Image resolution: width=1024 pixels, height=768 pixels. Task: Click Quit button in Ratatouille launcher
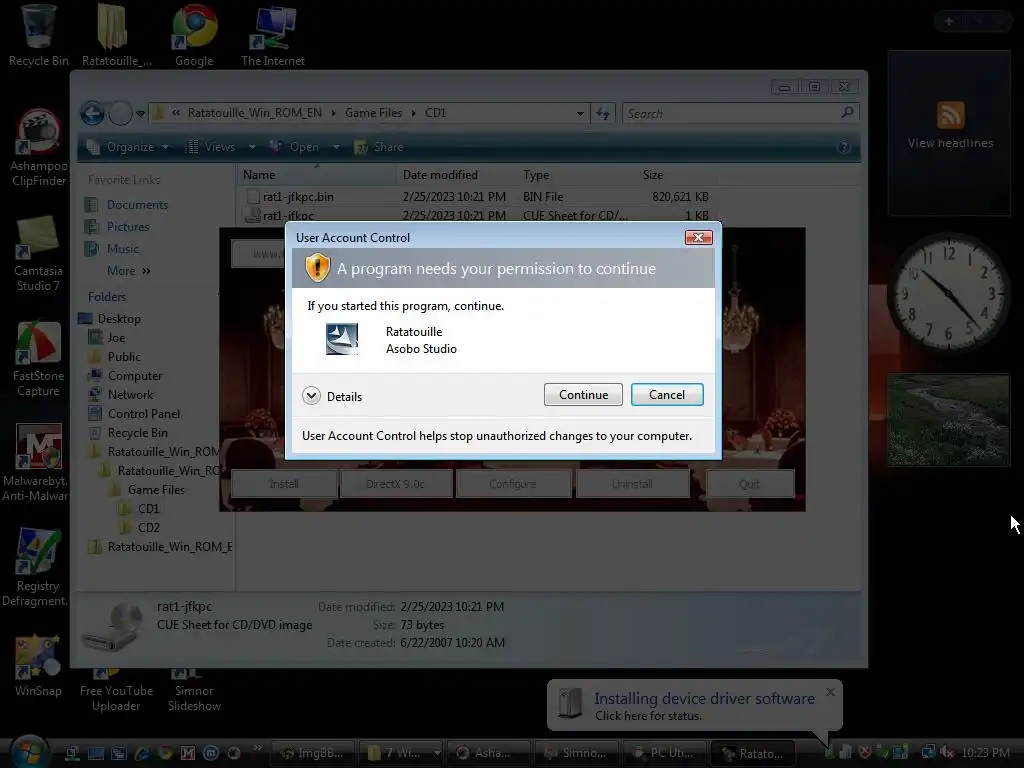[x=749, y=484]
